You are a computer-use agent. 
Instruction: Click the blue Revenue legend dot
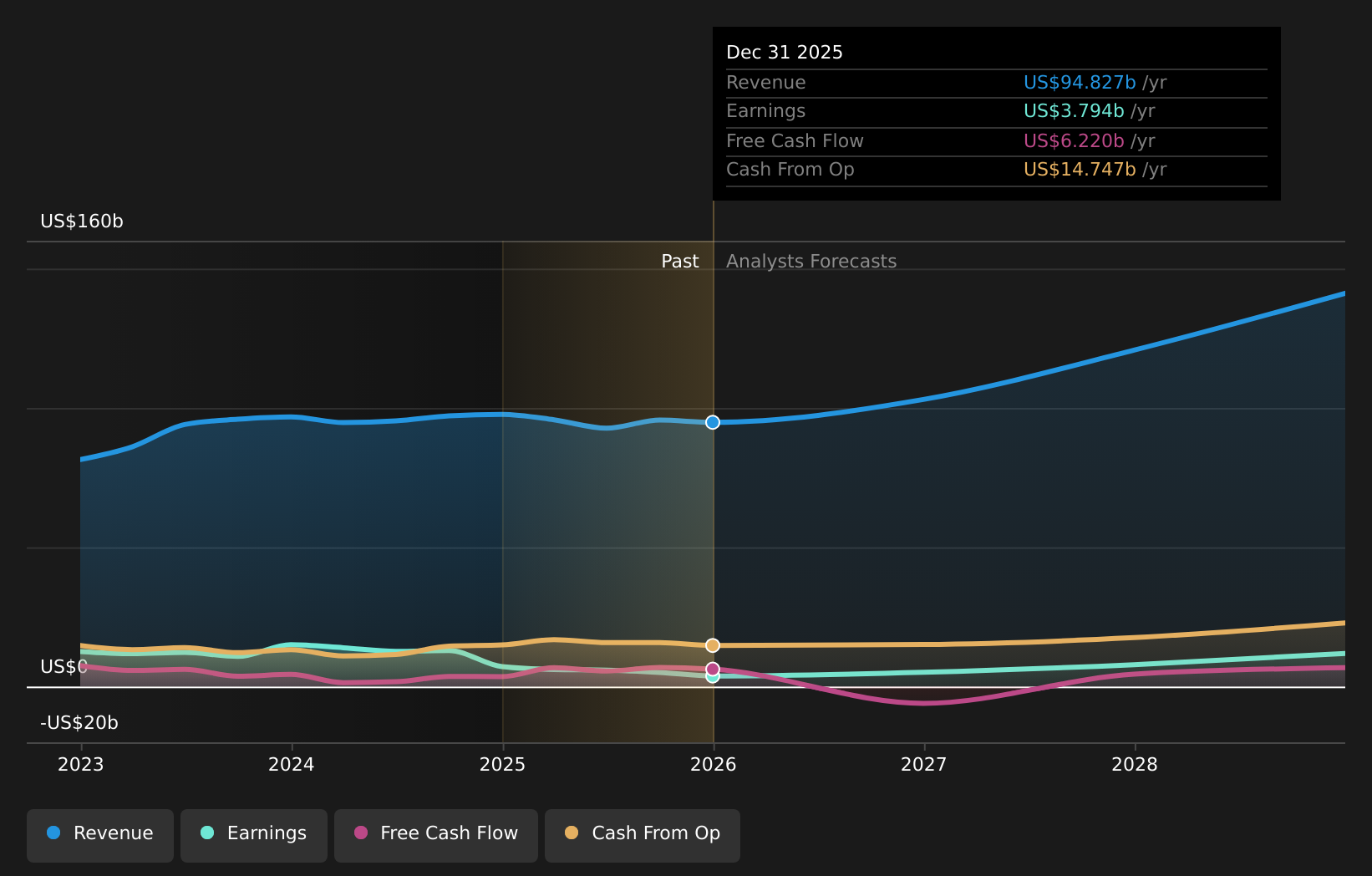pyautogui.click(x=52, y=833)
